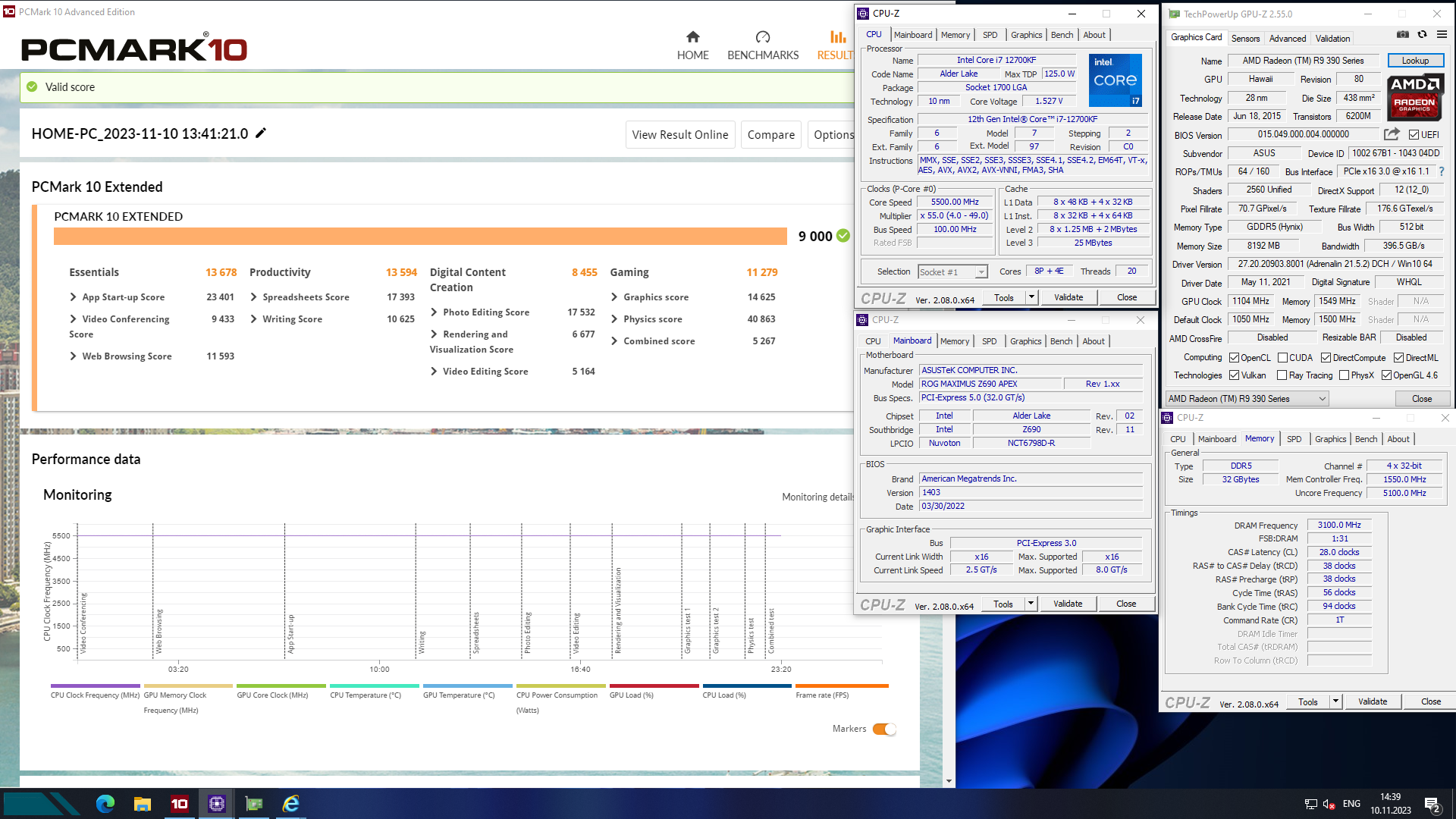This screenshot has height=819, width=1456.
Task: Toggle DirectML checkbox in GPU-Z
Action: click(1398, 357)
